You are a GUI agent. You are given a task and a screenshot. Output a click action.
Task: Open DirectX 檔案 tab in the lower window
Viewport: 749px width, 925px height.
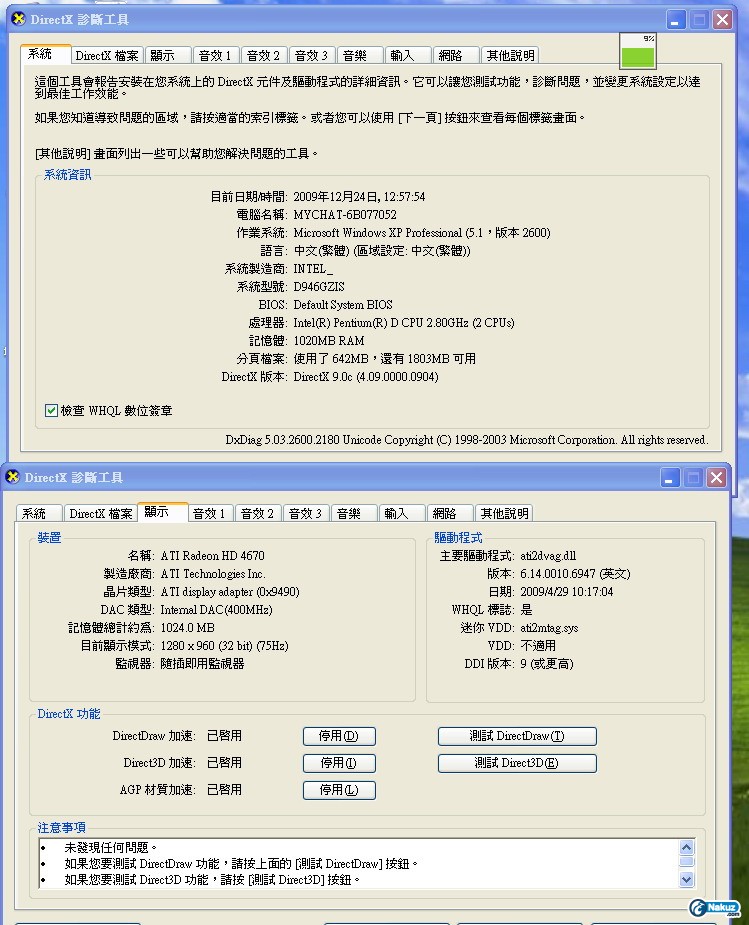[x=101, y=513]
